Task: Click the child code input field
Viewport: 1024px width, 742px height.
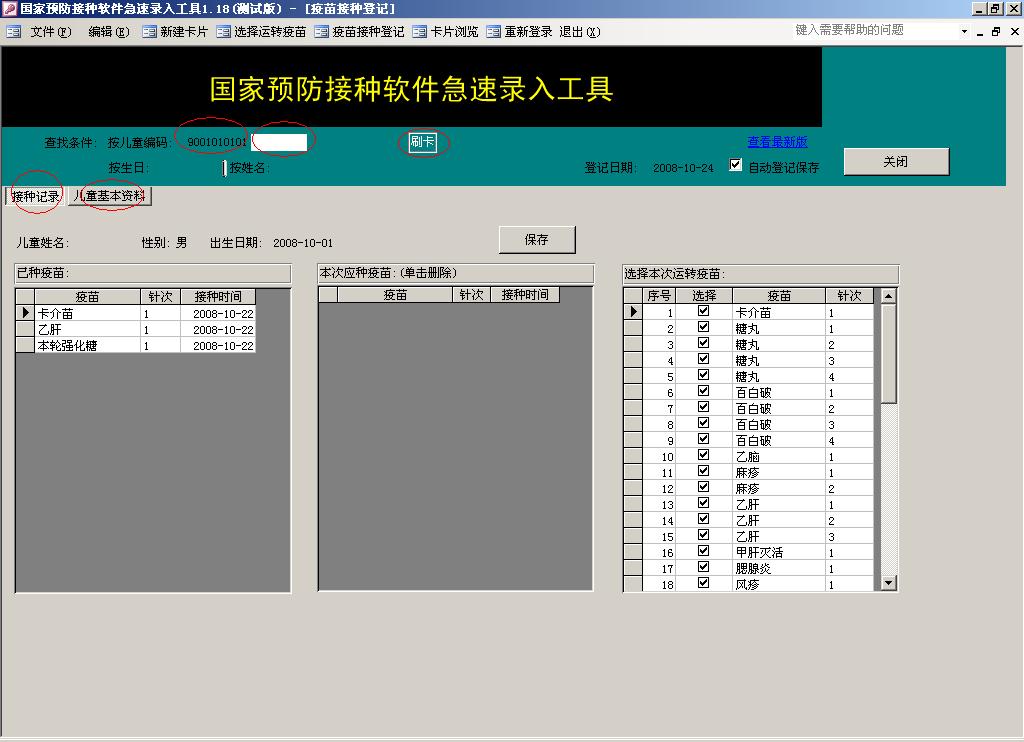Action: click(x=279, y=142)
